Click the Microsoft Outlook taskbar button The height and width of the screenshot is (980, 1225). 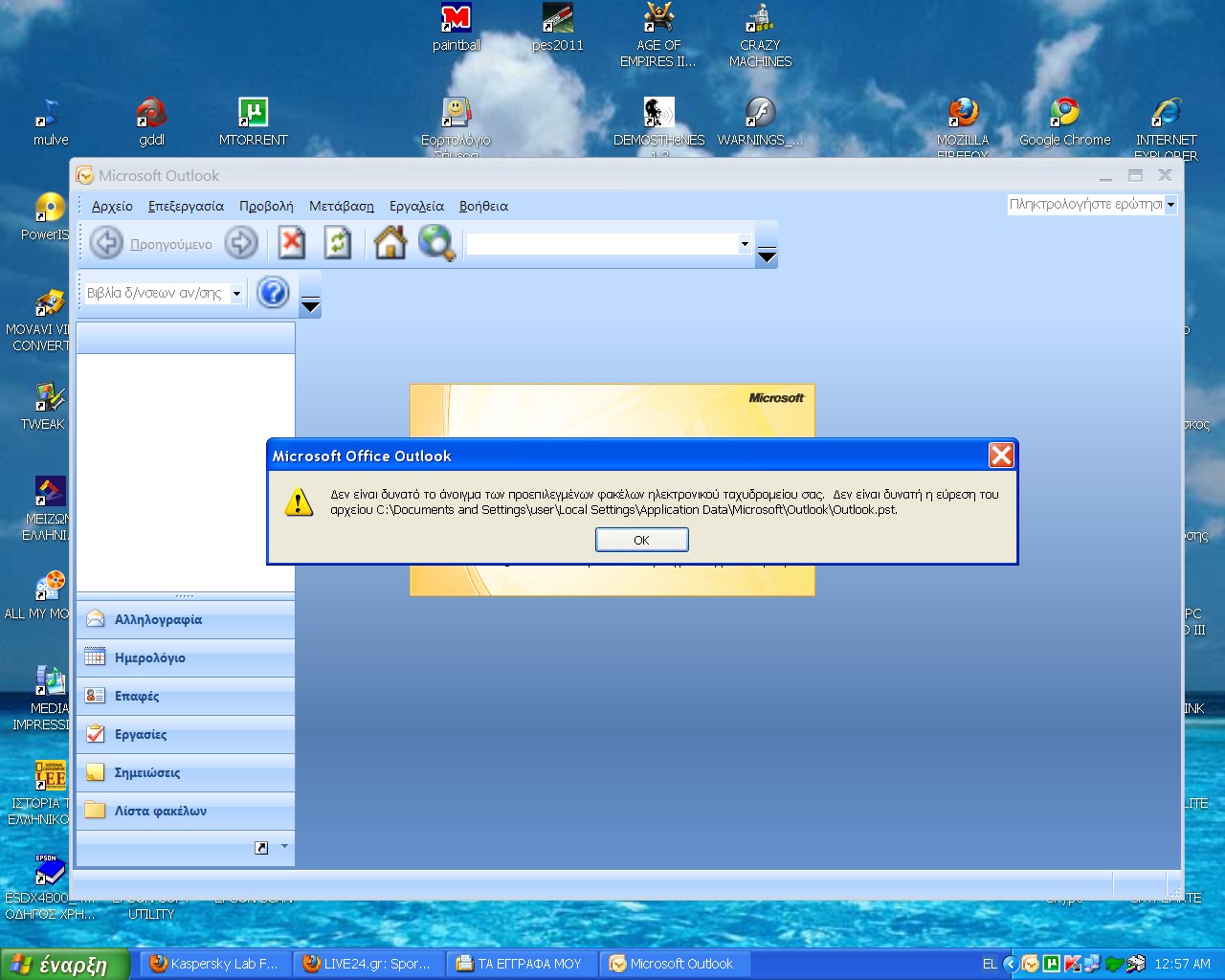(x=675, y=964)
